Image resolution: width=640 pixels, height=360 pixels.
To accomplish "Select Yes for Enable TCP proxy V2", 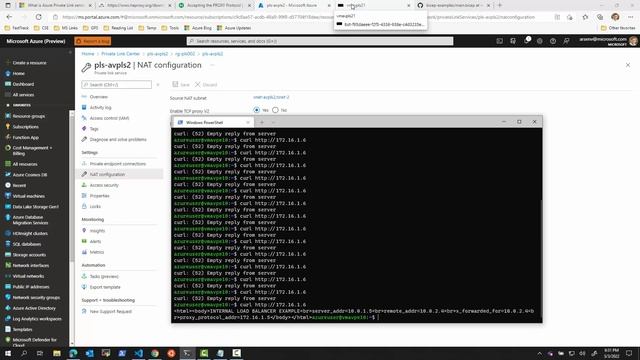I will click(x=256, y=110).
